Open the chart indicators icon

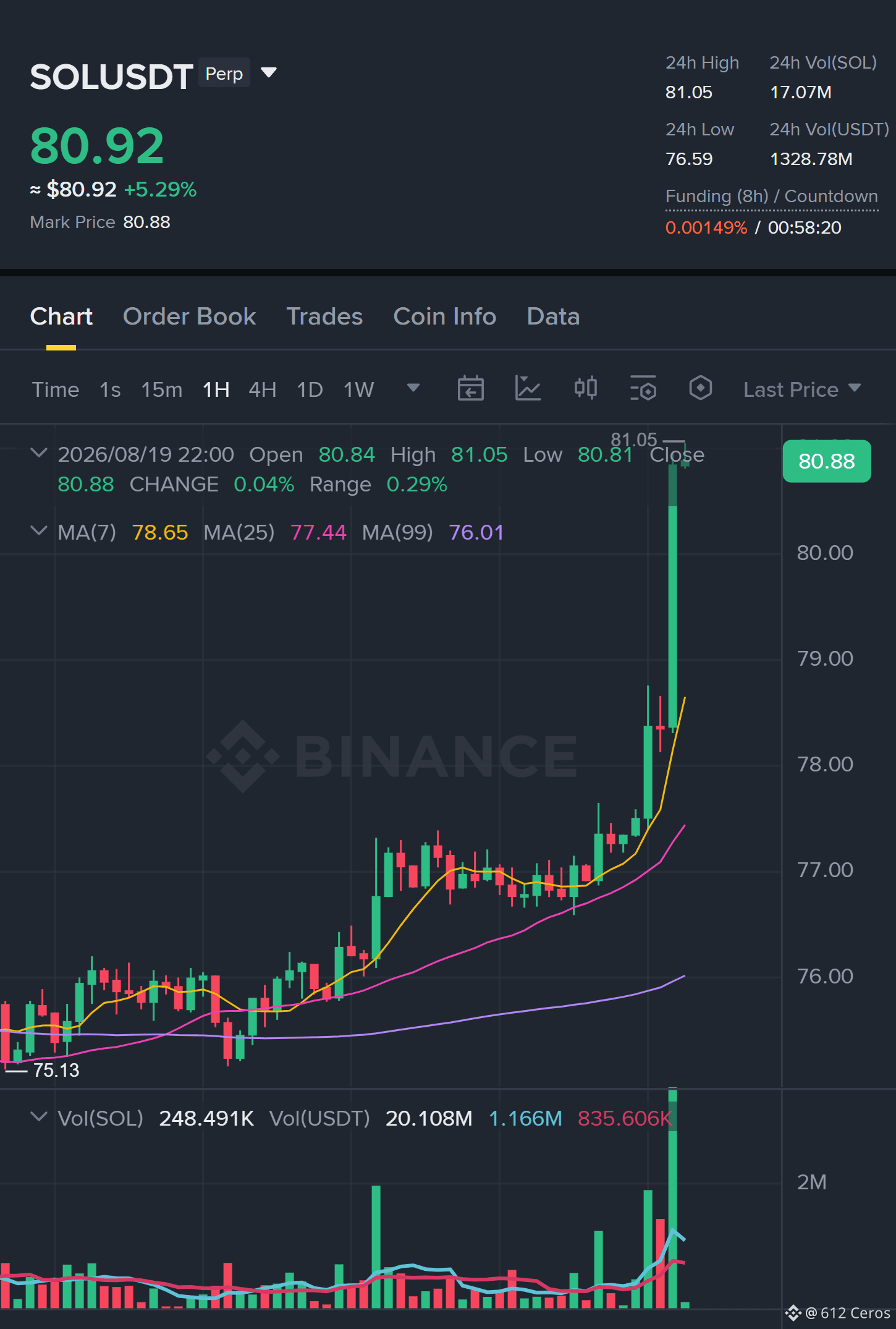click(528, 389)
